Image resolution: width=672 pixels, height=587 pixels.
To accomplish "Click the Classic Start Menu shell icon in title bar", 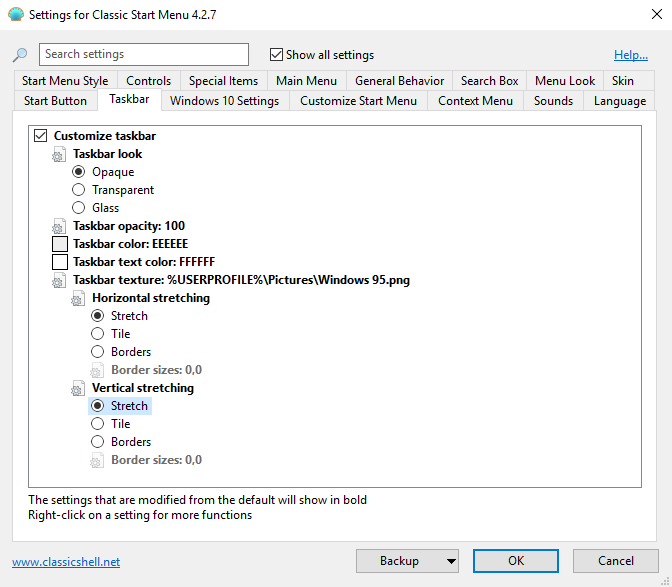I will click(14, 15).
